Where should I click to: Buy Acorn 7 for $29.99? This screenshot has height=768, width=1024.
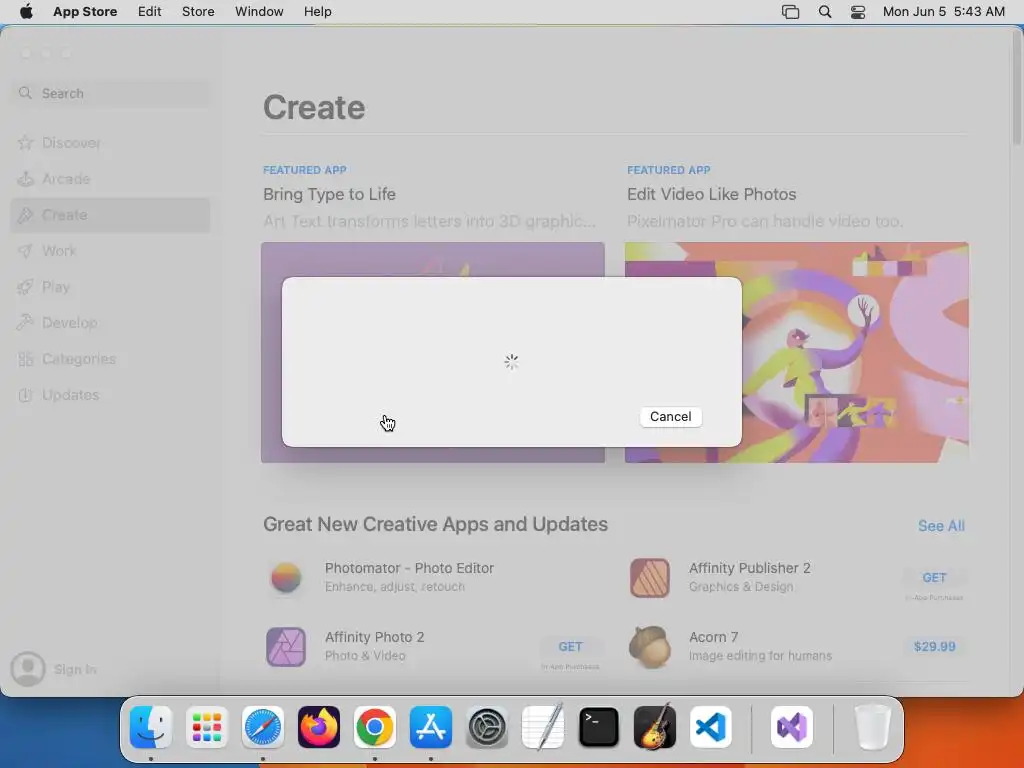click(935, 647)
